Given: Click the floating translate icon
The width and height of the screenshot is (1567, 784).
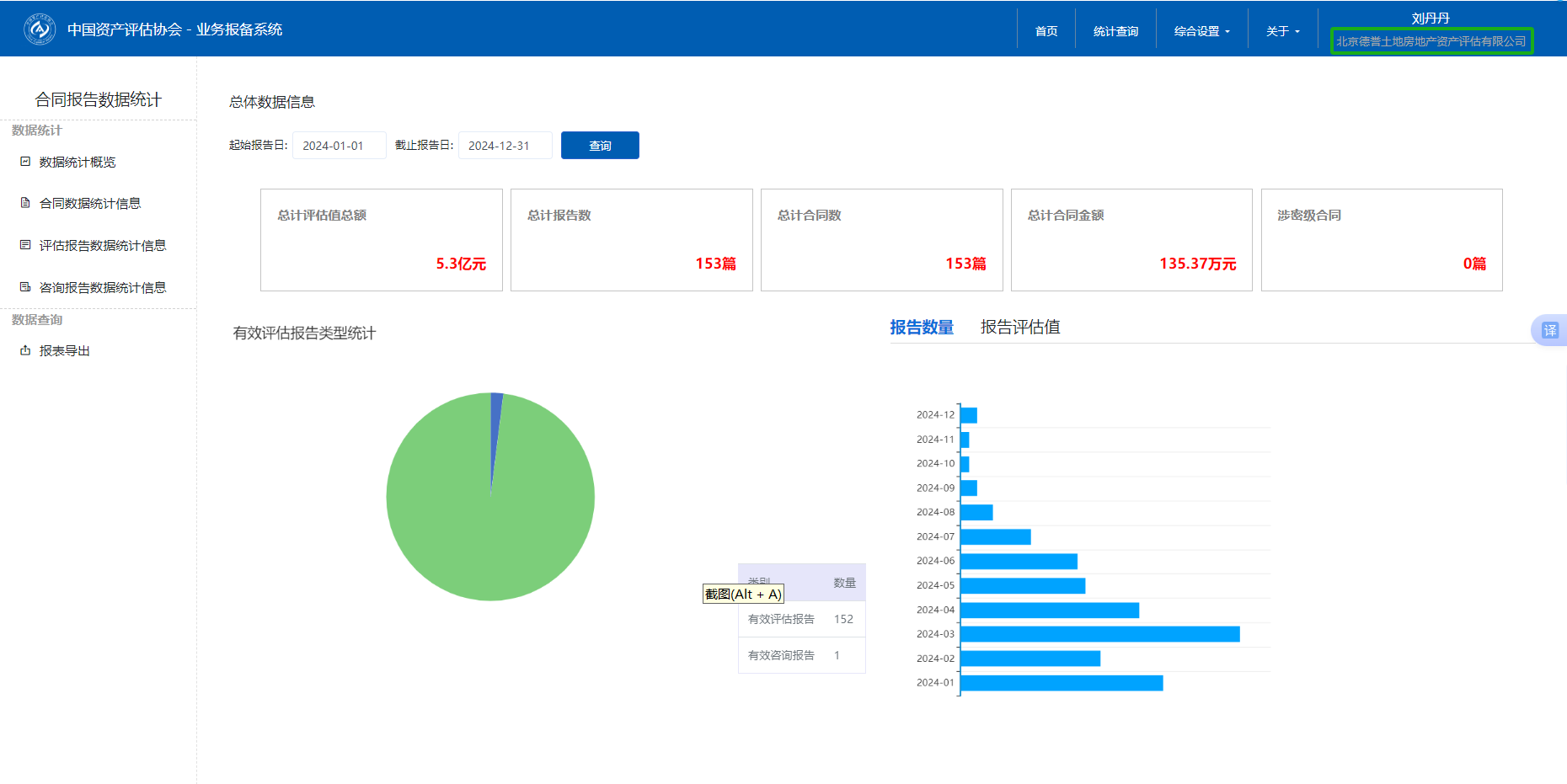Looking at the screenshot, I should coord(1549,330).
